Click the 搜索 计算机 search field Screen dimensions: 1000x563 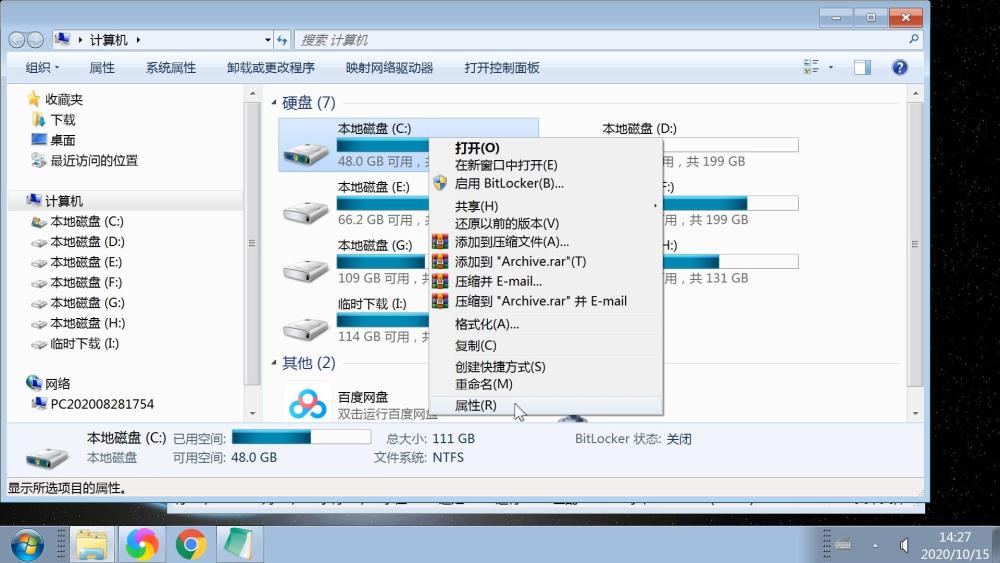pos(608,40)
